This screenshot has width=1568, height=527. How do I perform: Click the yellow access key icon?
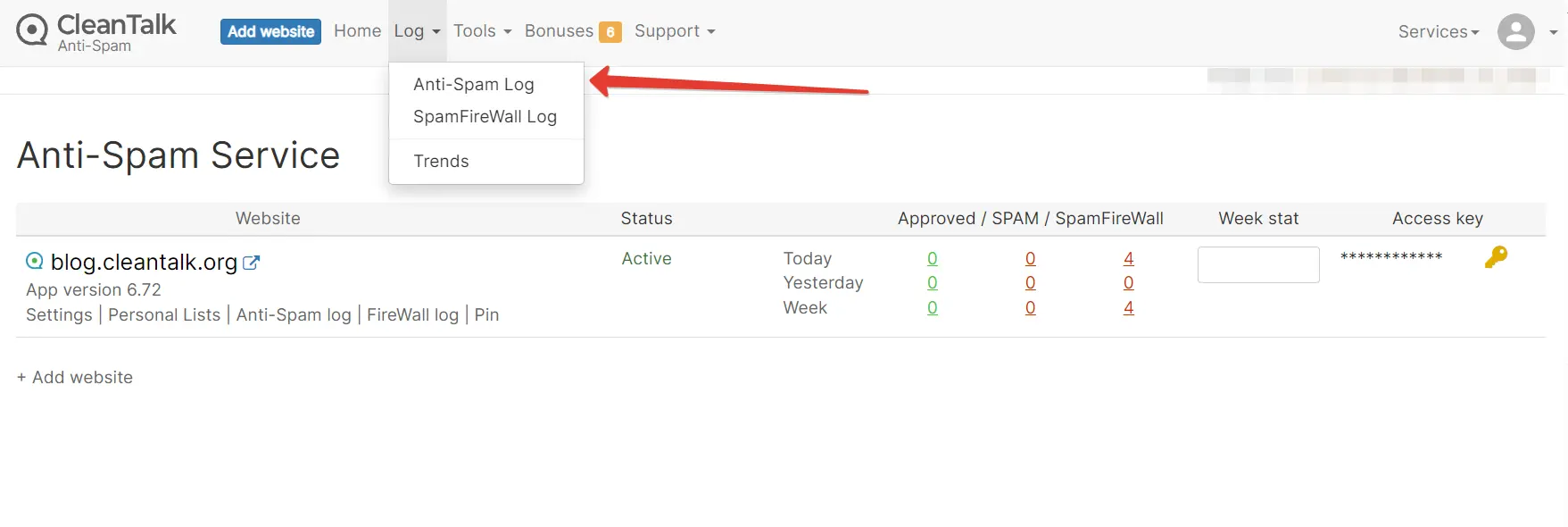coord(1497,257)
